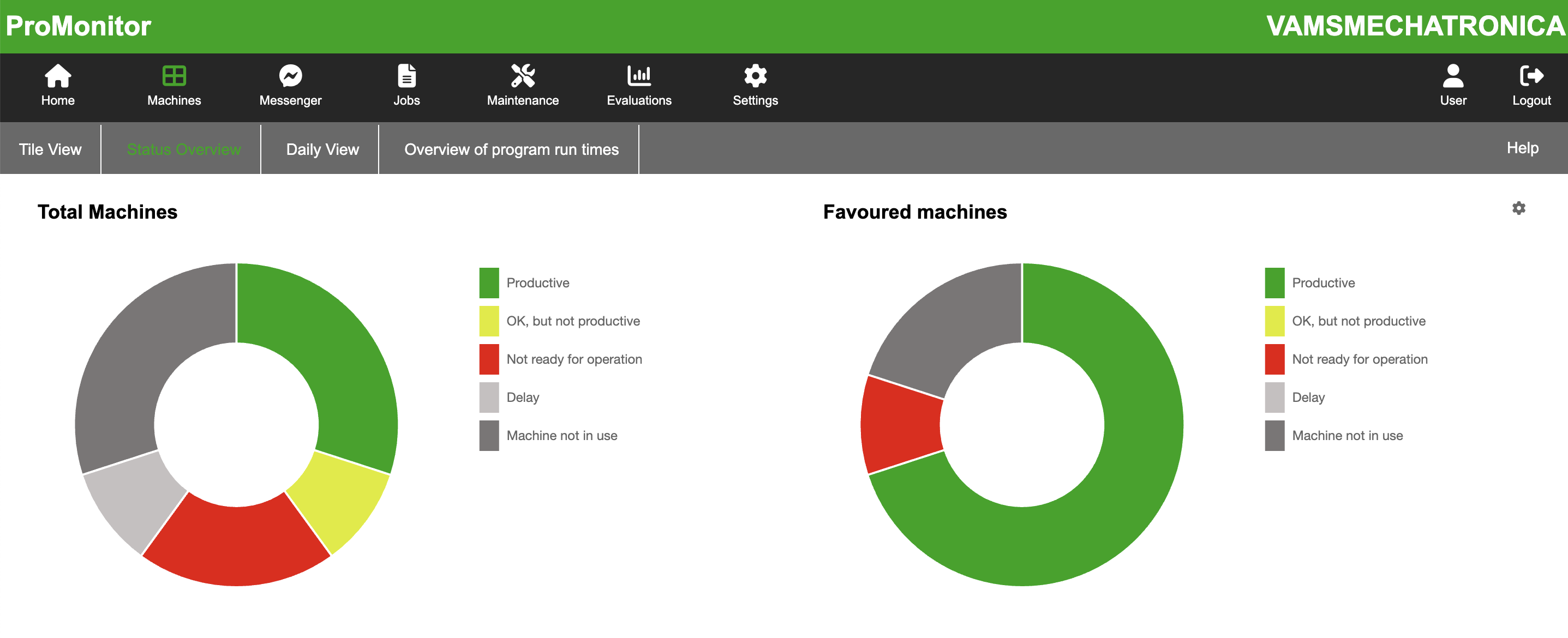Select the Status Overview tab

click(184, 149)
